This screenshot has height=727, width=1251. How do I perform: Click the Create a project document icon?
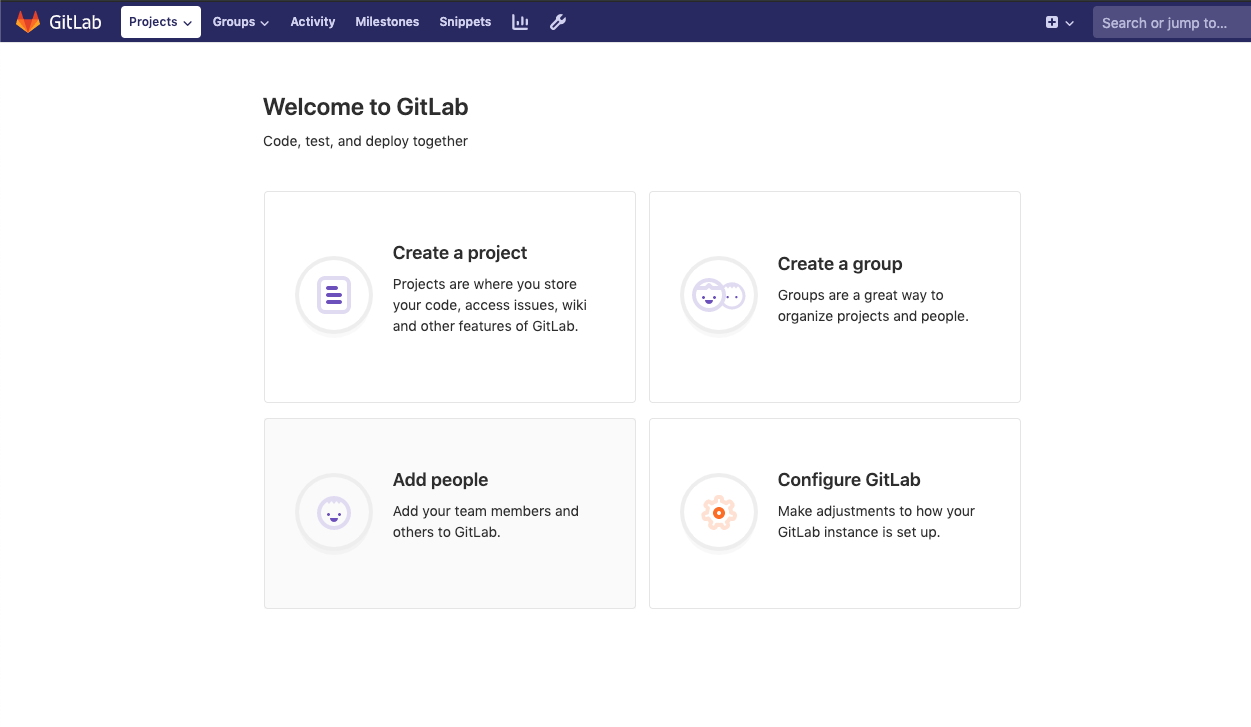pos(334,295)
